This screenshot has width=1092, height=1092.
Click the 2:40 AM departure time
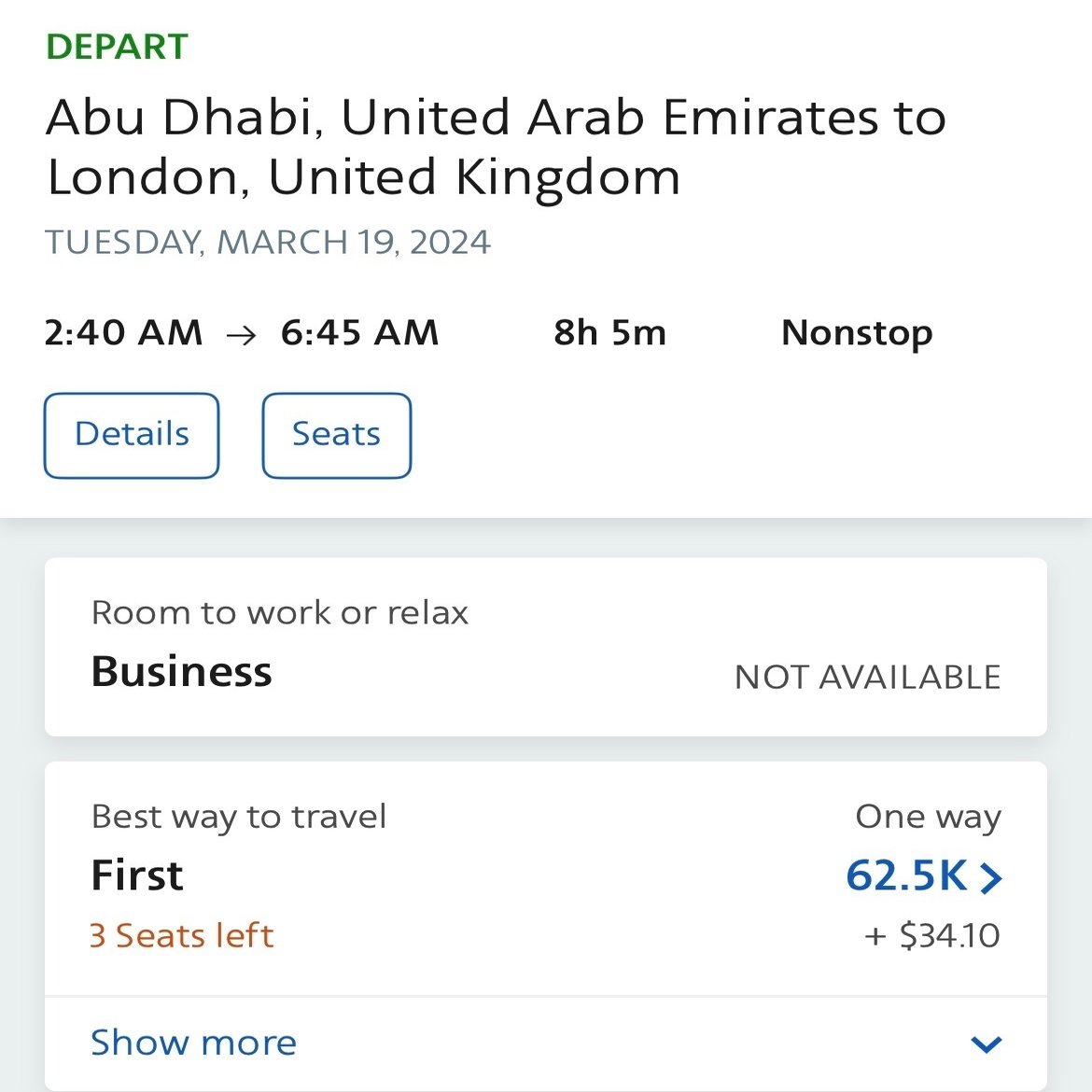(123, 332)
